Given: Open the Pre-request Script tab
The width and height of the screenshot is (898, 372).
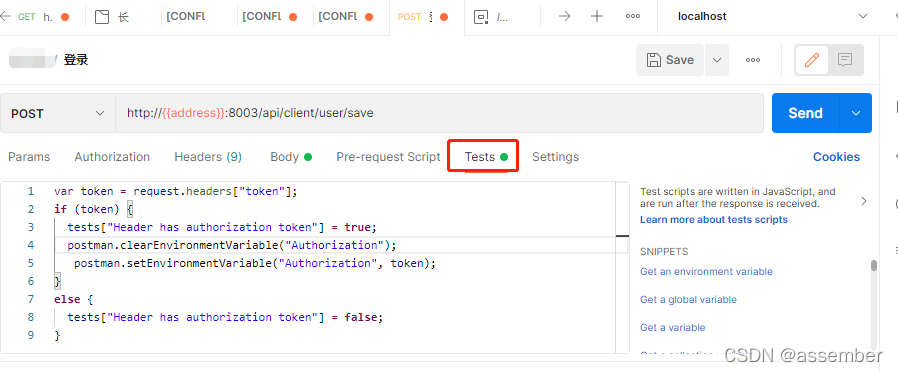Looking at the screenshot, I should click(x=388, y=157).
